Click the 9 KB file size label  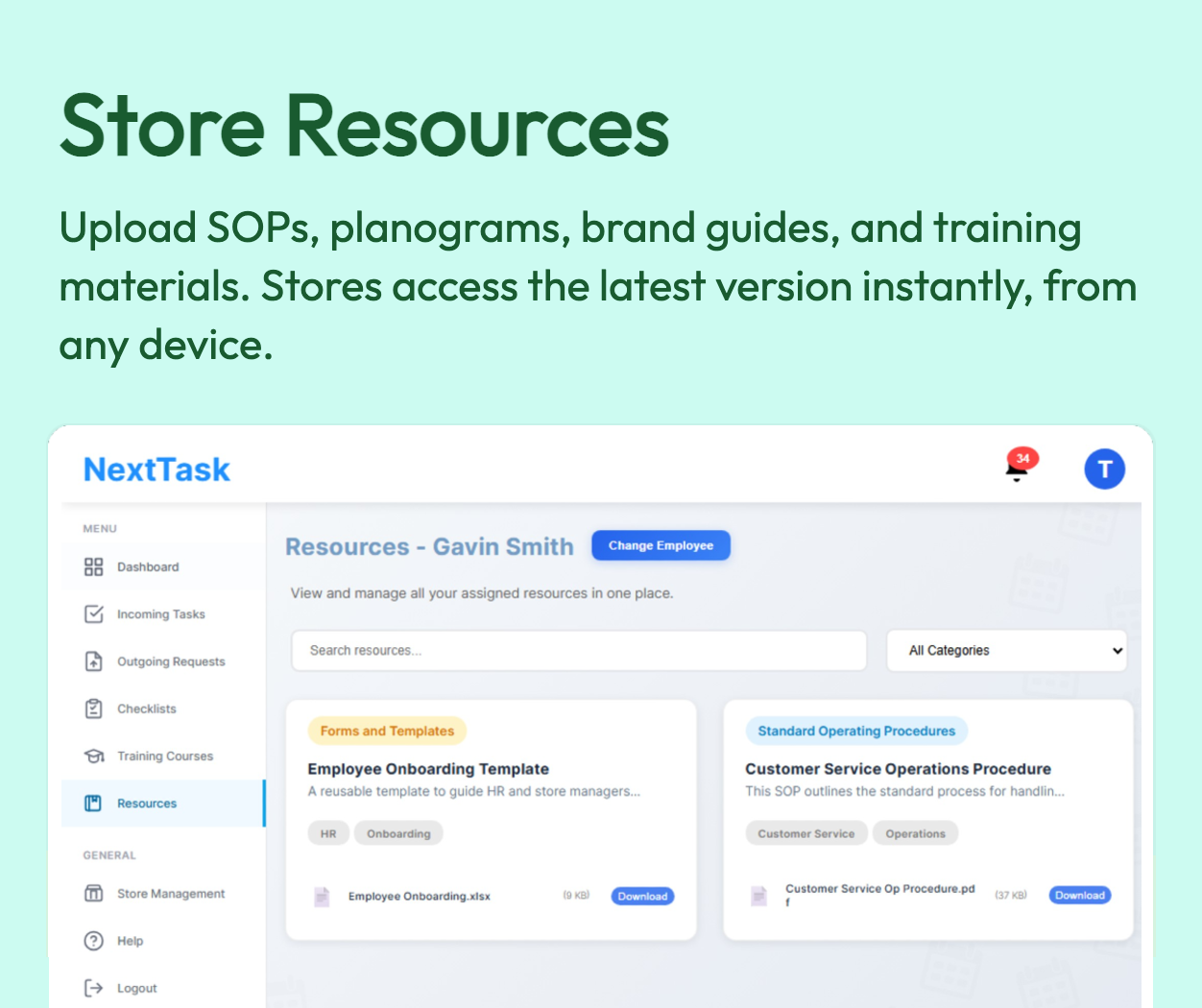[x=576, y=896]
